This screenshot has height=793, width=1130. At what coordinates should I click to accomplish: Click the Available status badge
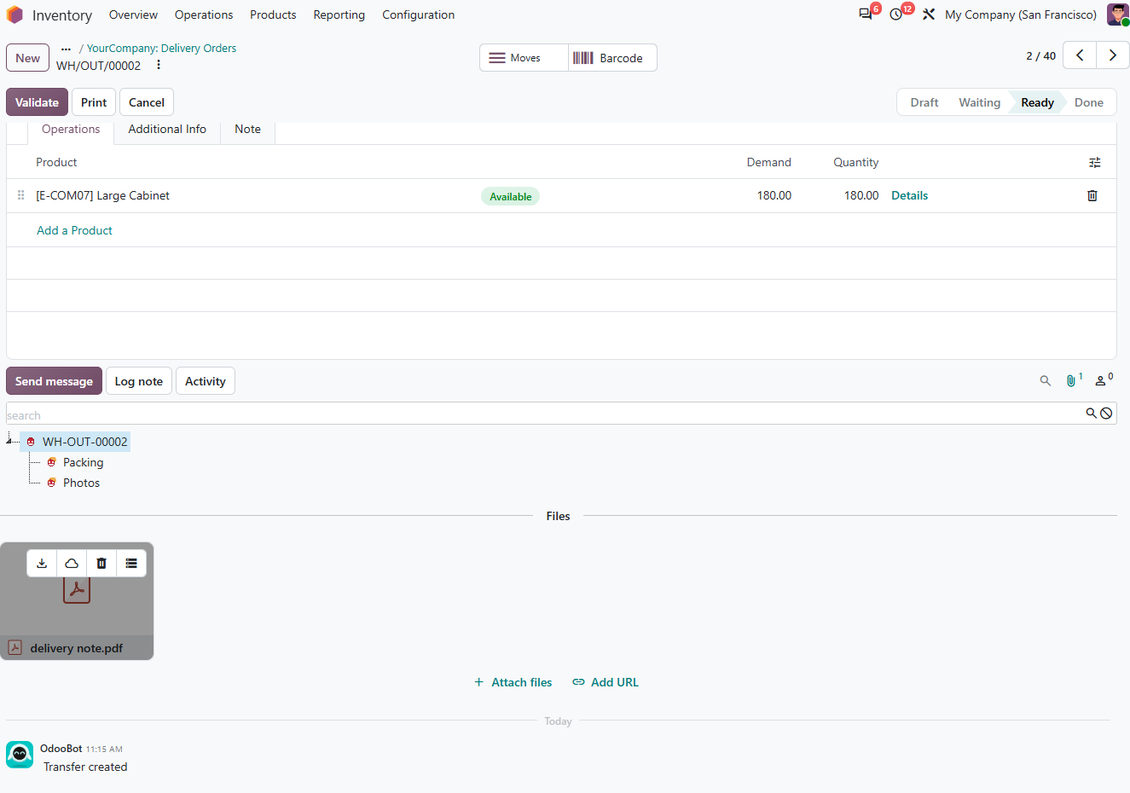pyautogui.click(x=510, y=196)
